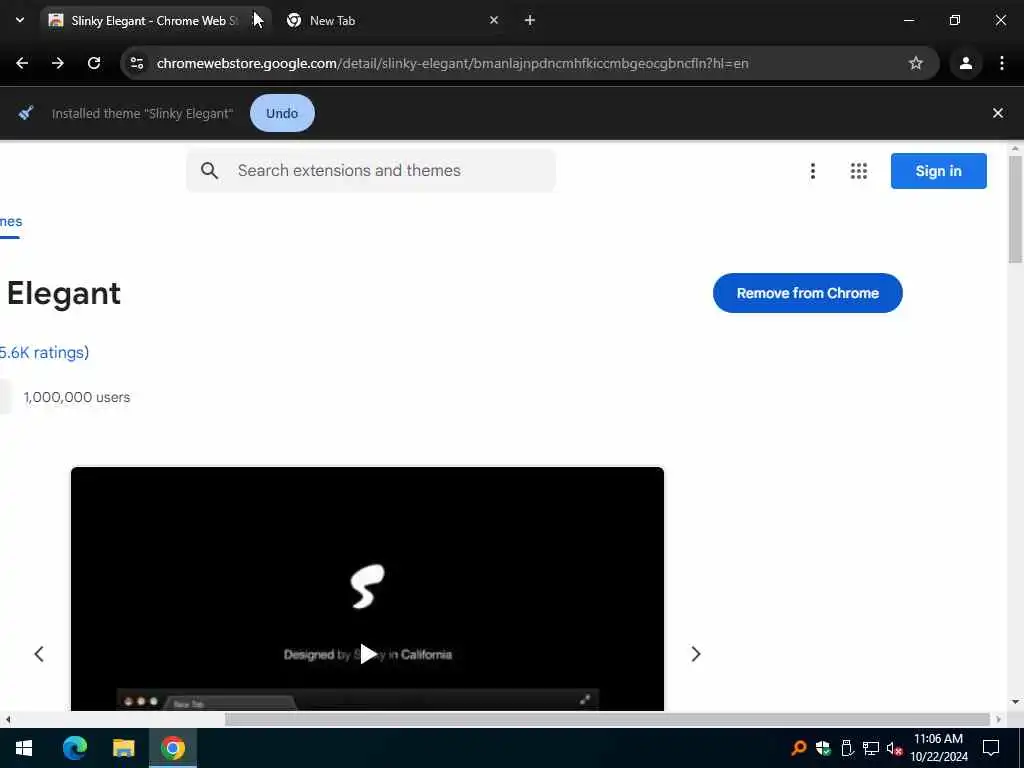Click the Elegant theme title heading
Viewport: 1024px width, 768px height.
[x=63, y=293]
